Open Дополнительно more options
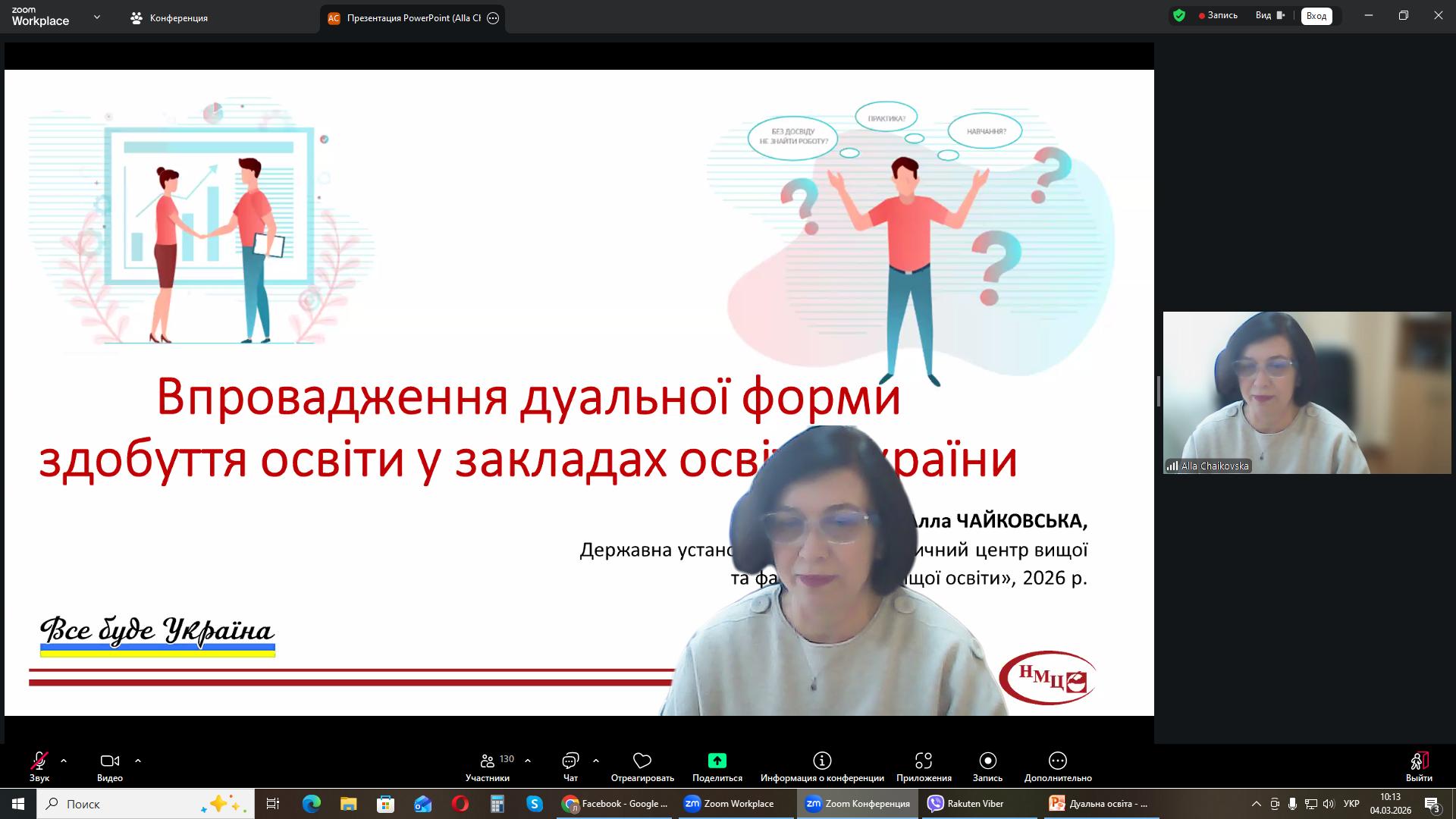The width and height of the screenshot is (1456, 819). tap(1057, 761)
